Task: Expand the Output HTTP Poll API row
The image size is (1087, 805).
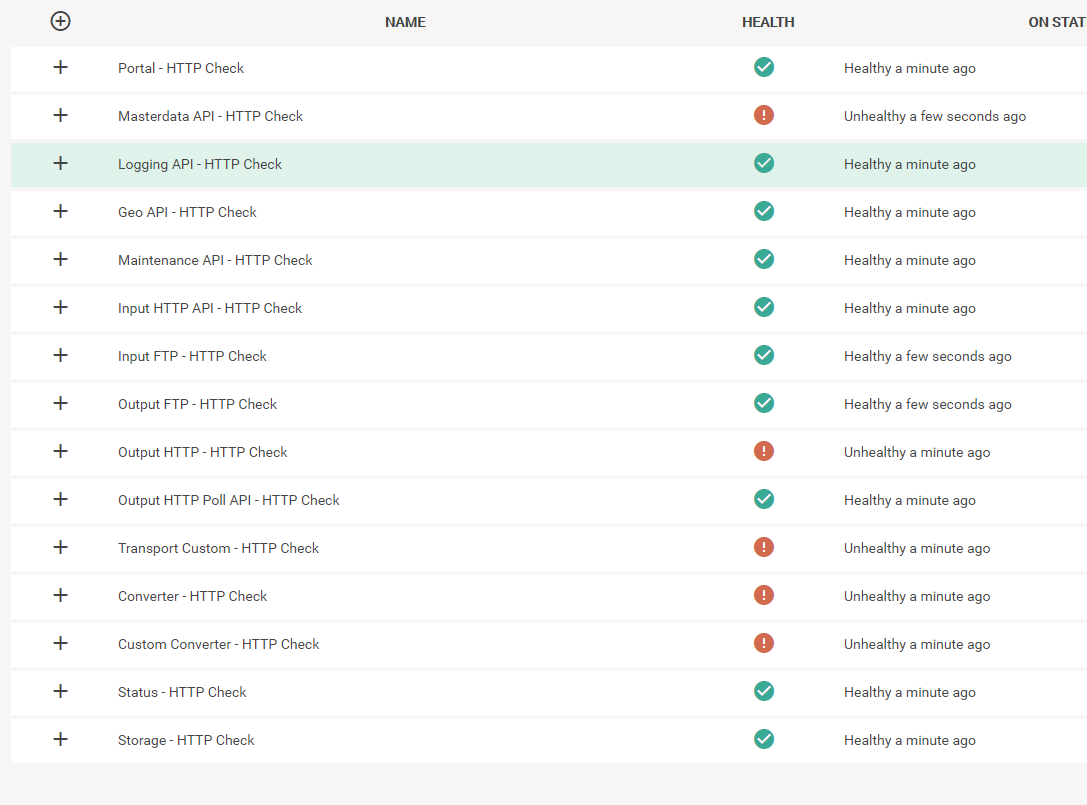Action: tap(60, 499)
